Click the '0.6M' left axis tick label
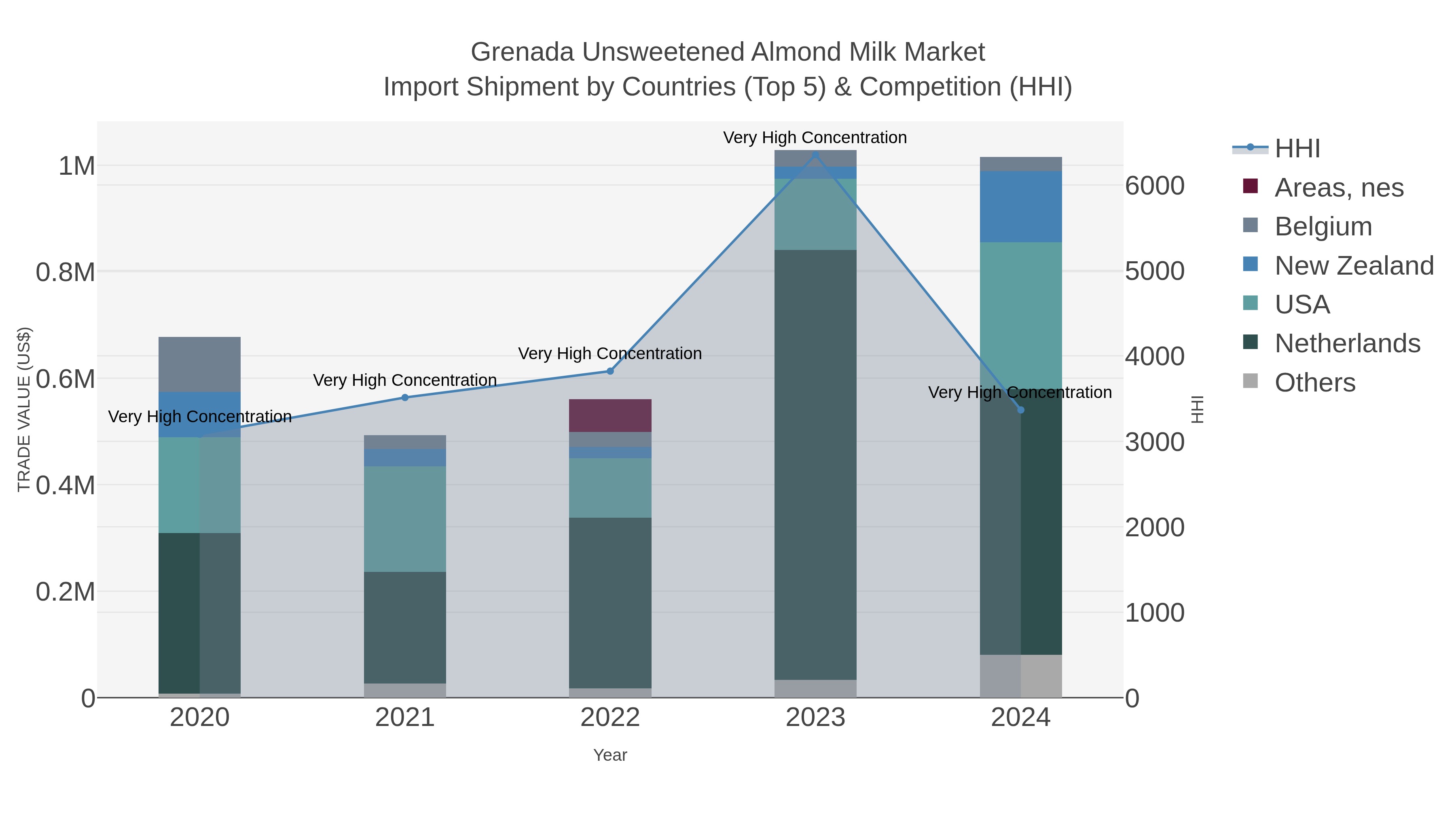Screen dimensions: 1456x819 coord(66,379)
